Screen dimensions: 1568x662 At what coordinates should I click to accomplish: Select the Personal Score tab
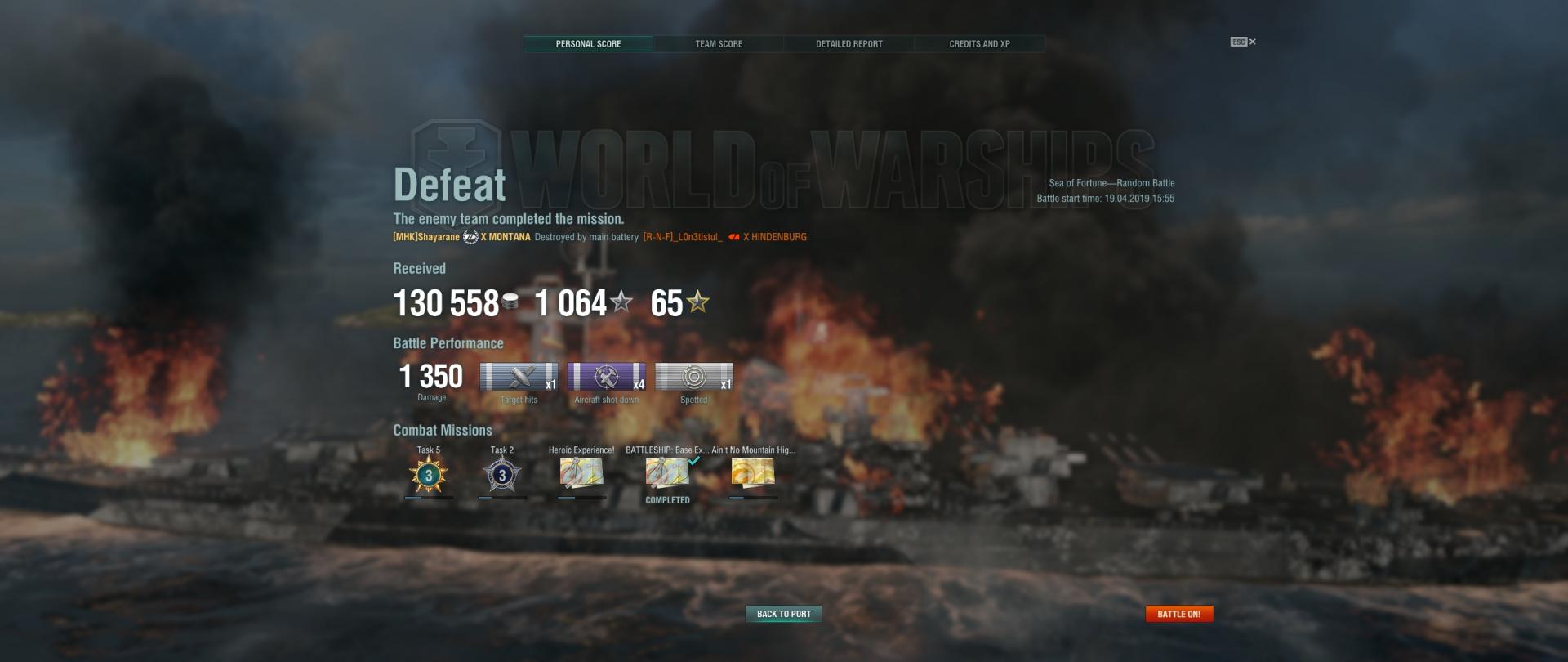click(x=588, y=44)
